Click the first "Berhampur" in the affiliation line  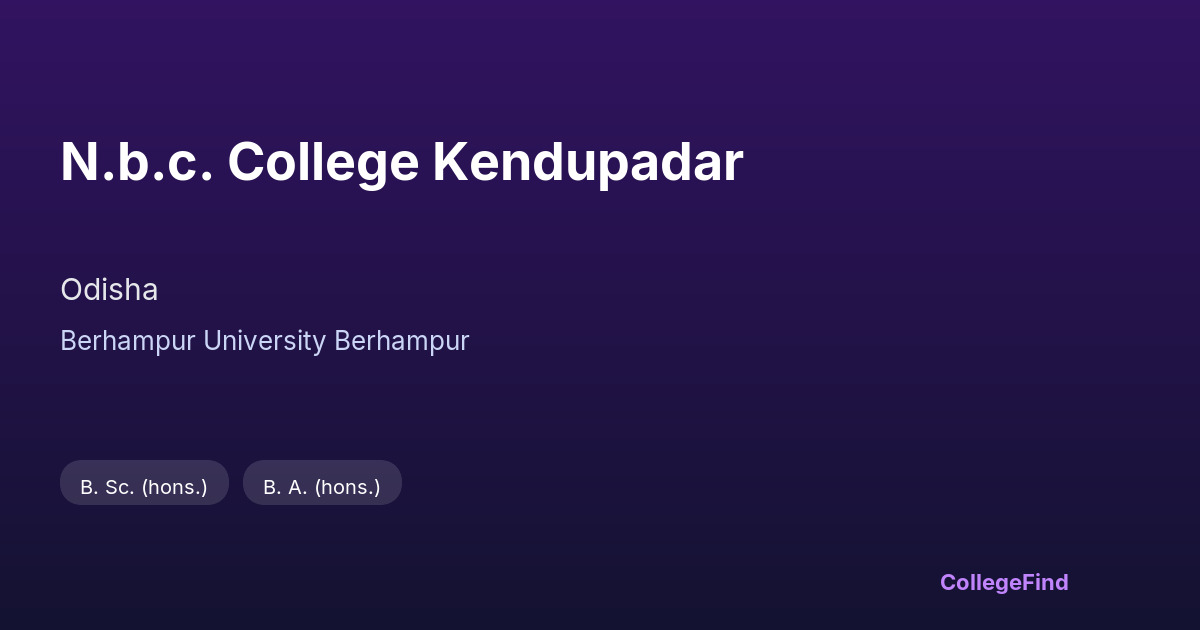coord(128,341)
